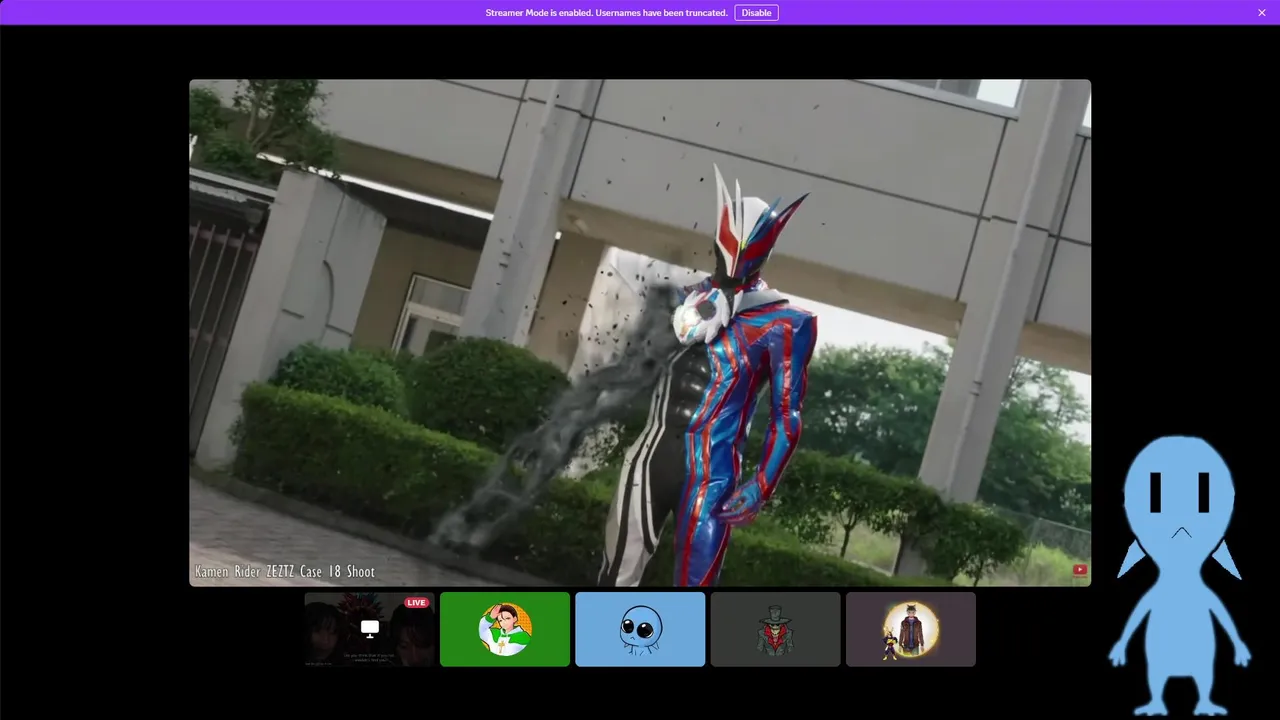Select the blue alien avatar participant tile

click(x=640, y=629)
